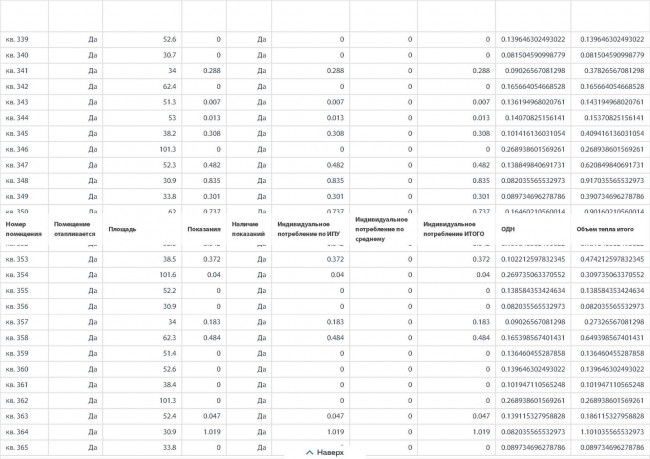Screen dimensions: 650x459
Task: Click area value 101.3 for кв. 346
Action: (168, 149)
